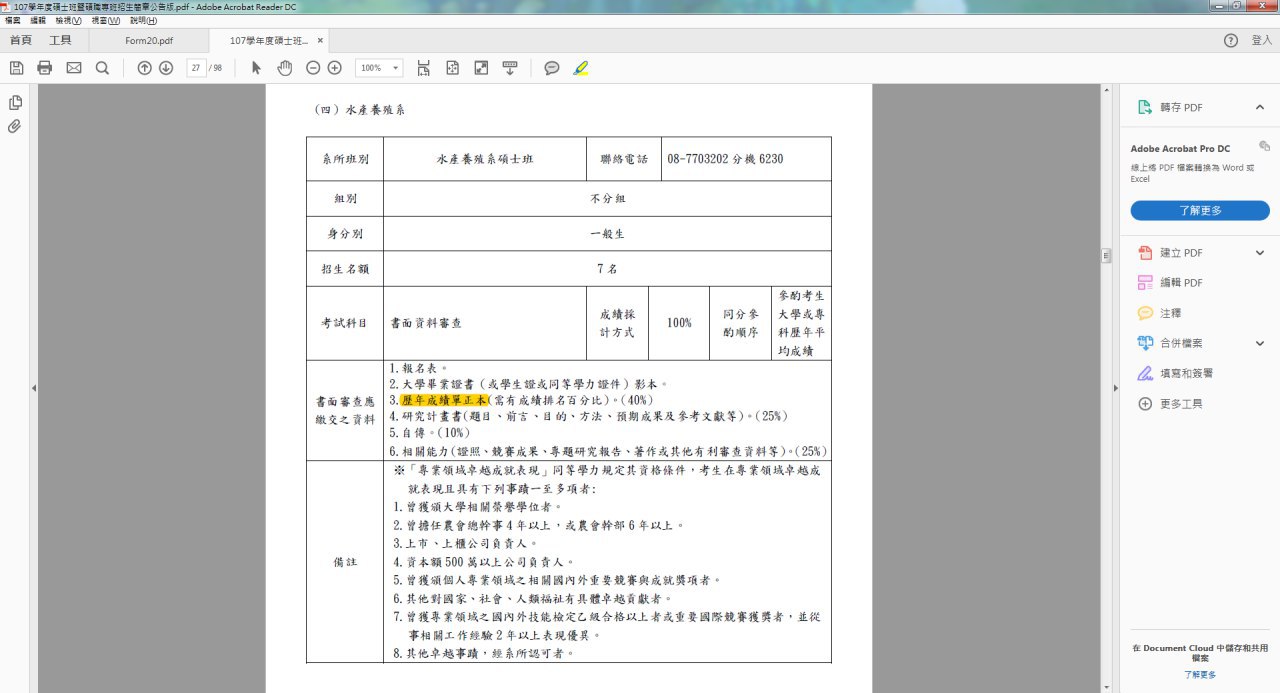Open the magnifier search tool
The width and height of the screenshot is (1280, 693).
102,68
